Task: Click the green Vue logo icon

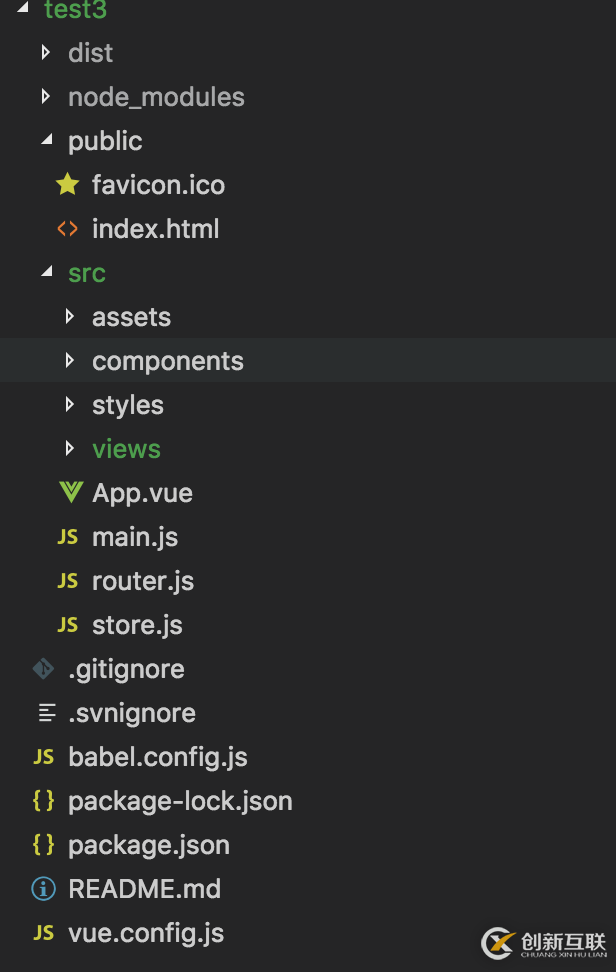Action: (x=70, y=493)
